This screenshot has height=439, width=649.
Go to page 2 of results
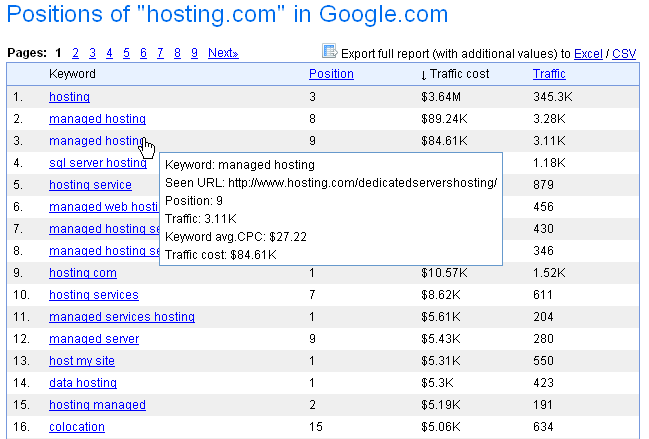point(75,53)
